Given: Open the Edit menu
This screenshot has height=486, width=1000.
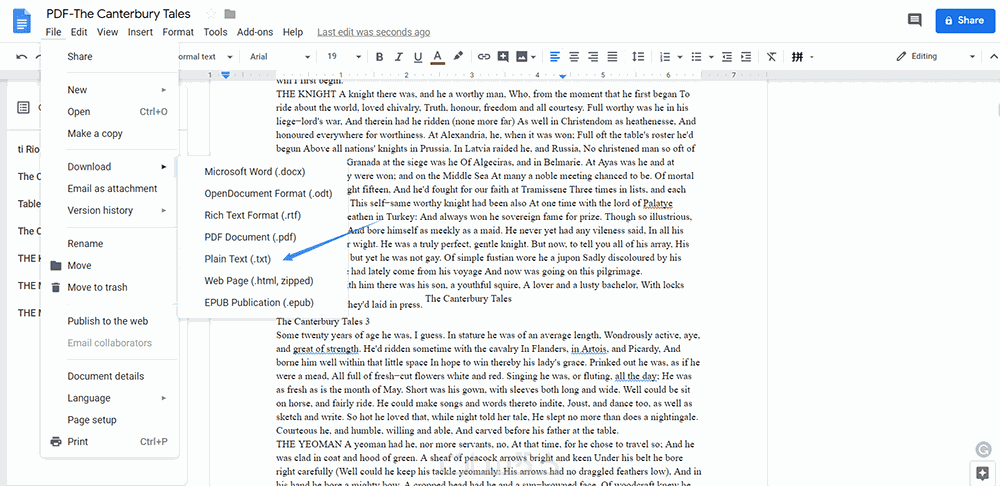Looking at the screenshot, I should pos(79,32).
